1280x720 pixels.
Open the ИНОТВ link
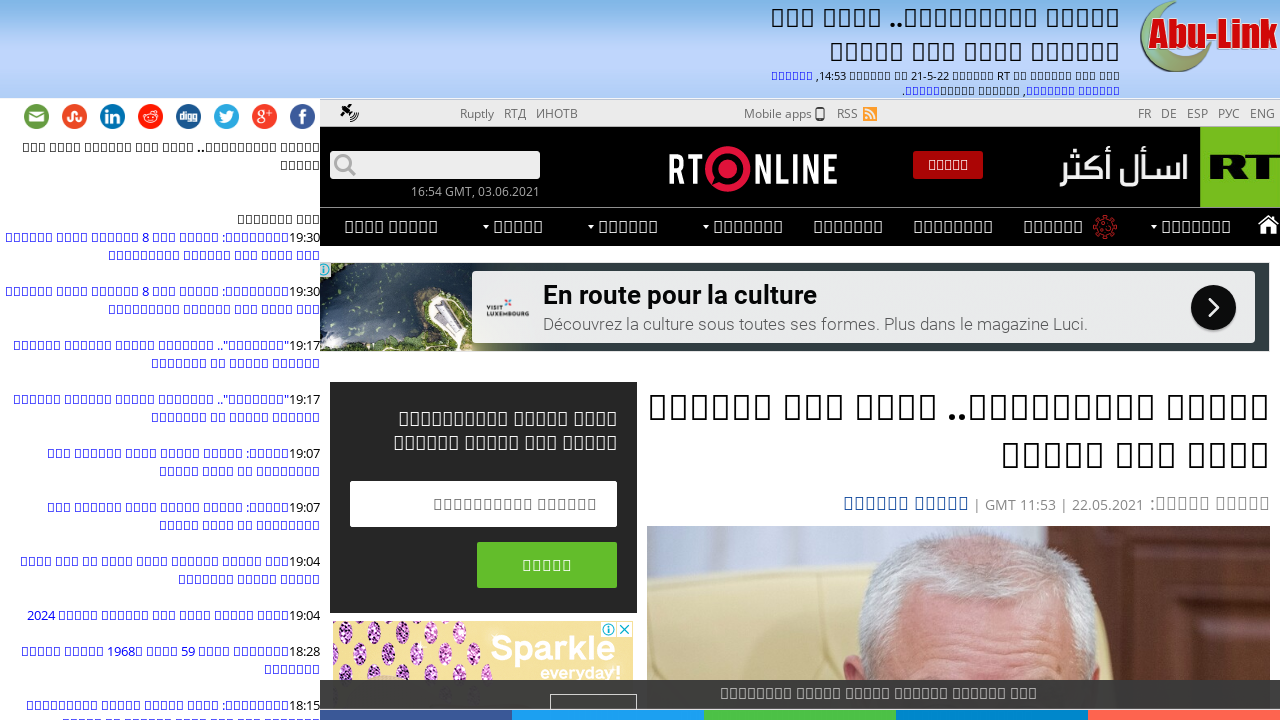pos(557,114)
